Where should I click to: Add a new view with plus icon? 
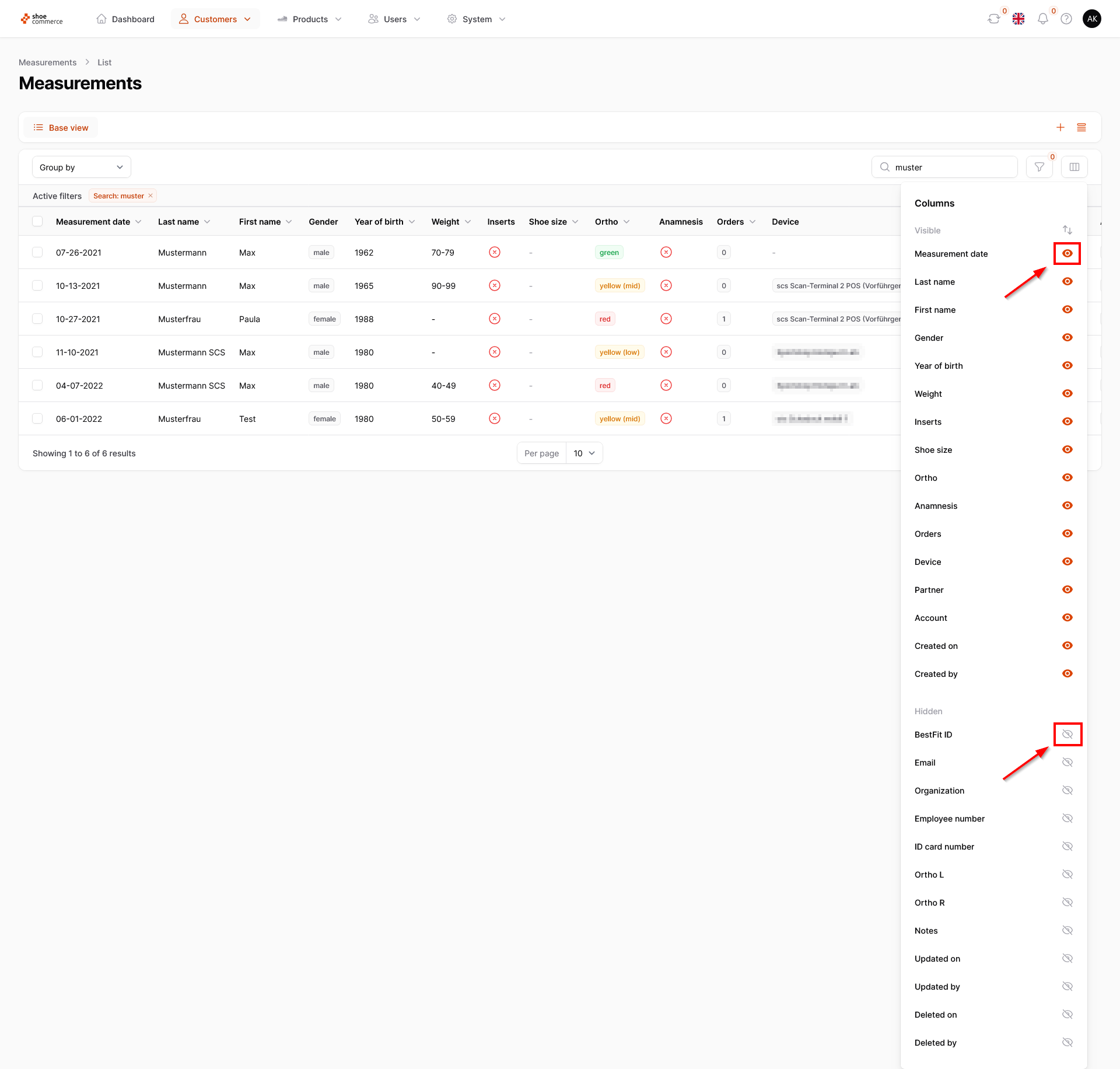pos(1060,128)
